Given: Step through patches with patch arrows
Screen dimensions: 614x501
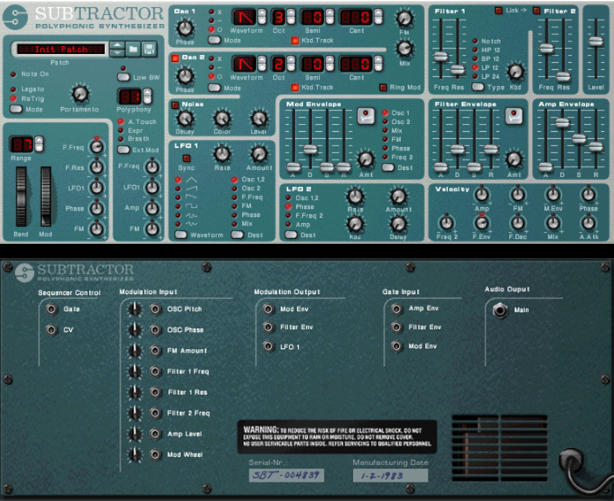Looking at the screenshot, I should tap(117, 49).
